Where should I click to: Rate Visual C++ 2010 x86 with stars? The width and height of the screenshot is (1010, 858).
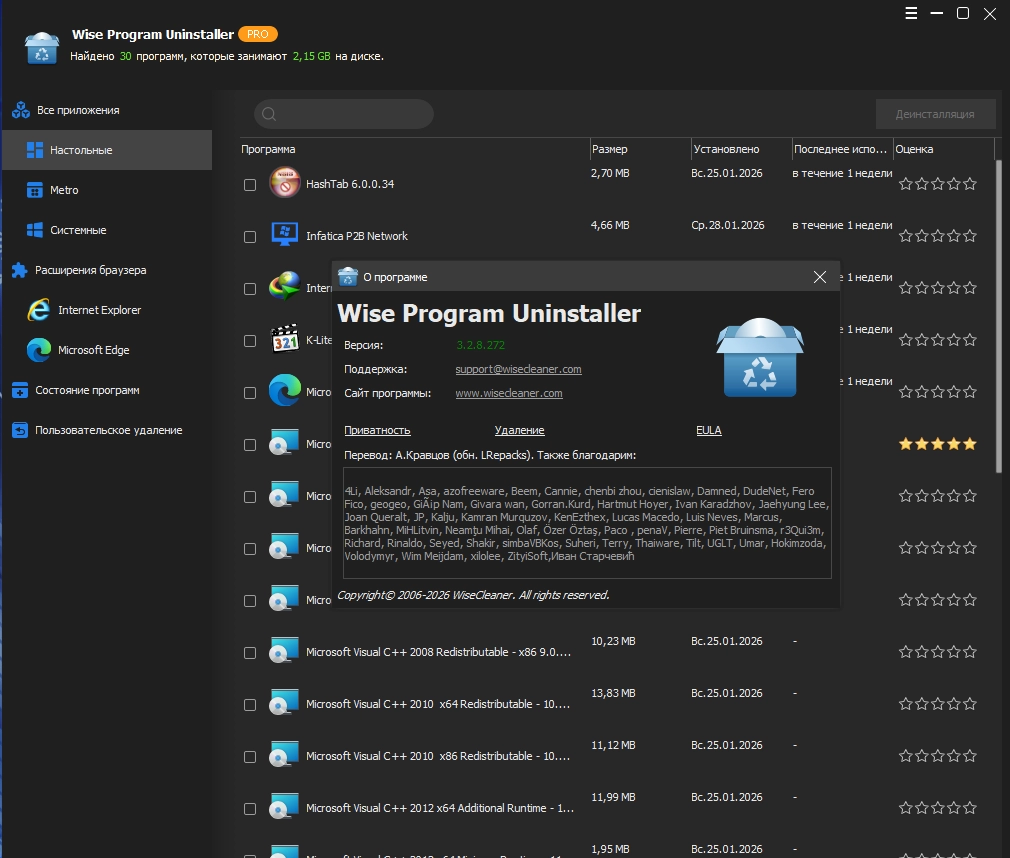[938, 756]
